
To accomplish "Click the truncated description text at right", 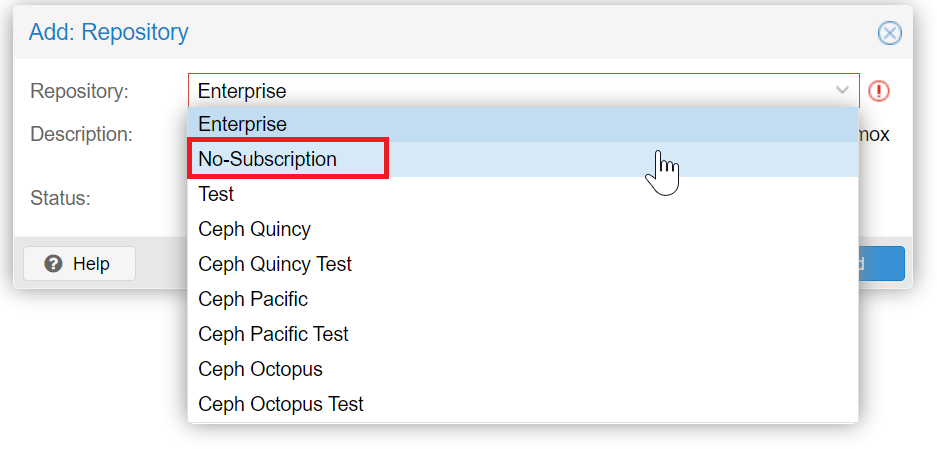I will coord(874,135).
